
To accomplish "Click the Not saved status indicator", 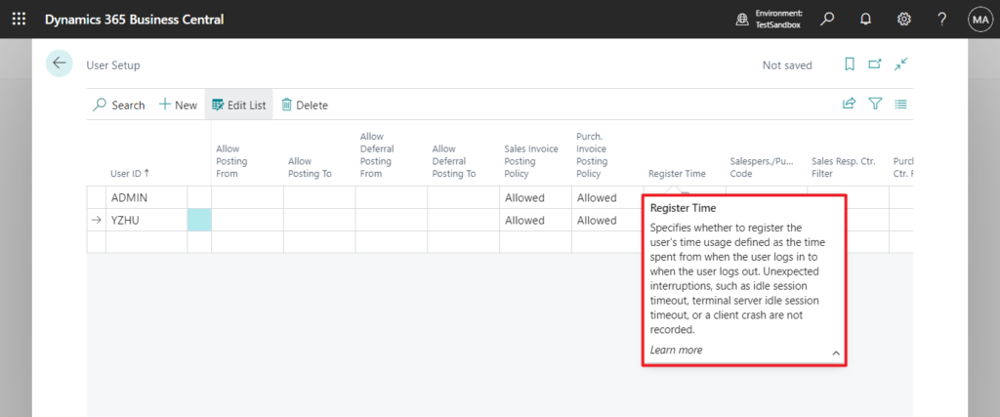I will click(x=788, y=65).
